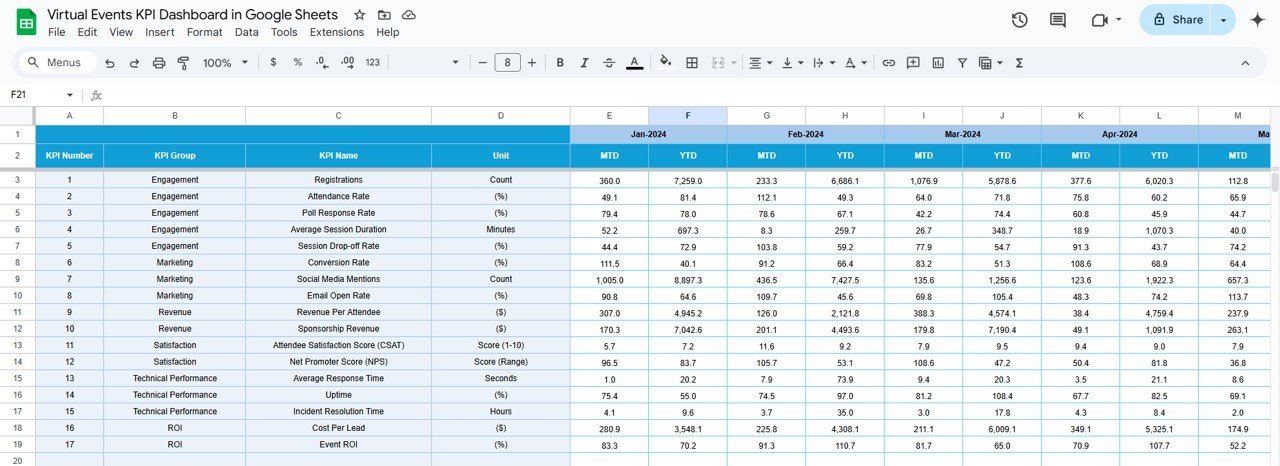Select the Social Media Mentions cell
This screenshot has height=466, width=1280.
[x=338, y=279]
